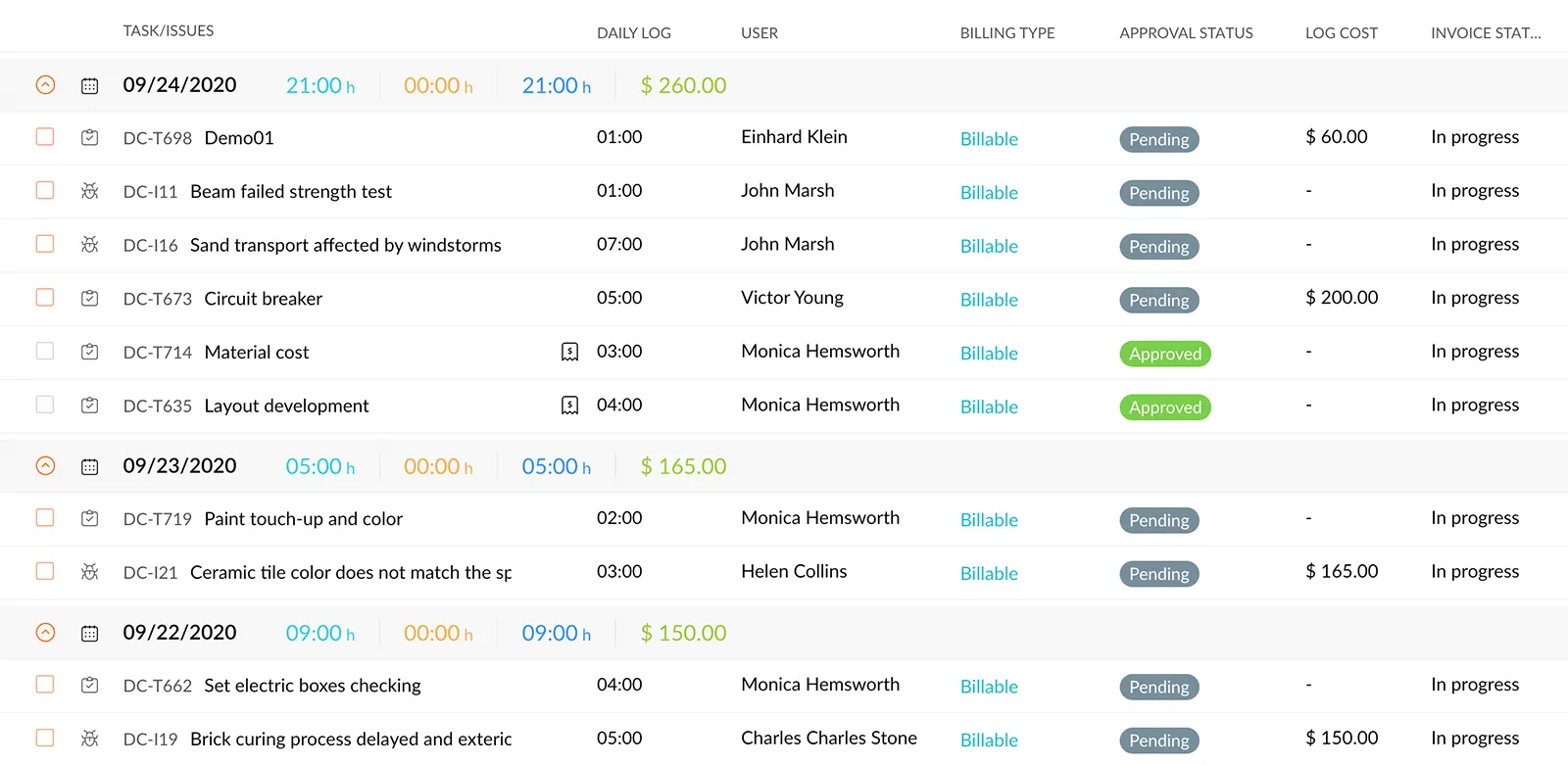Check the Paint touch-up and color checkbox
The width and height of the screenshot is (1568, 765).
45,517
